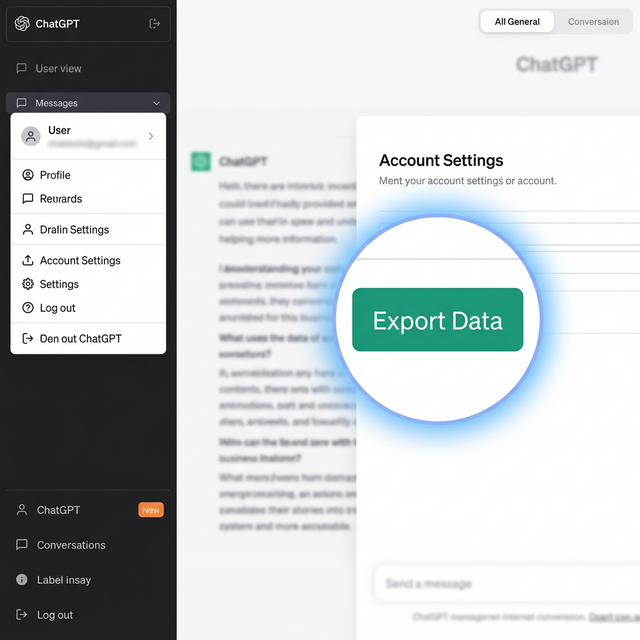The image size is (640, 640).
Task: Collapse the Messages dropdown chevron
Action: click(x=156, y=103)
